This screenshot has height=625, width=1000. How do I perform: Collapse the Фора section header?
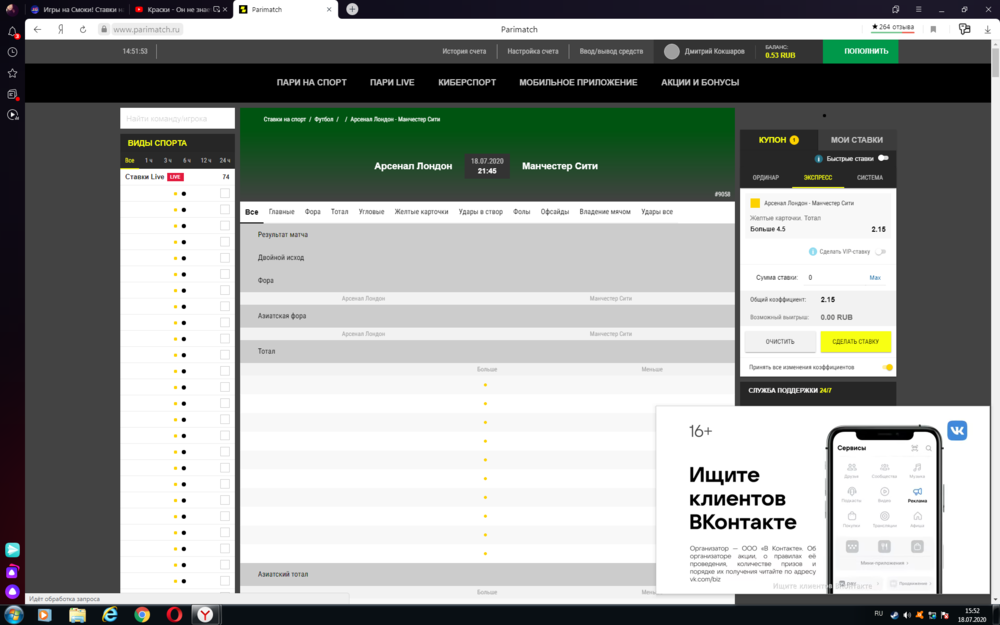tap(487, 281)
